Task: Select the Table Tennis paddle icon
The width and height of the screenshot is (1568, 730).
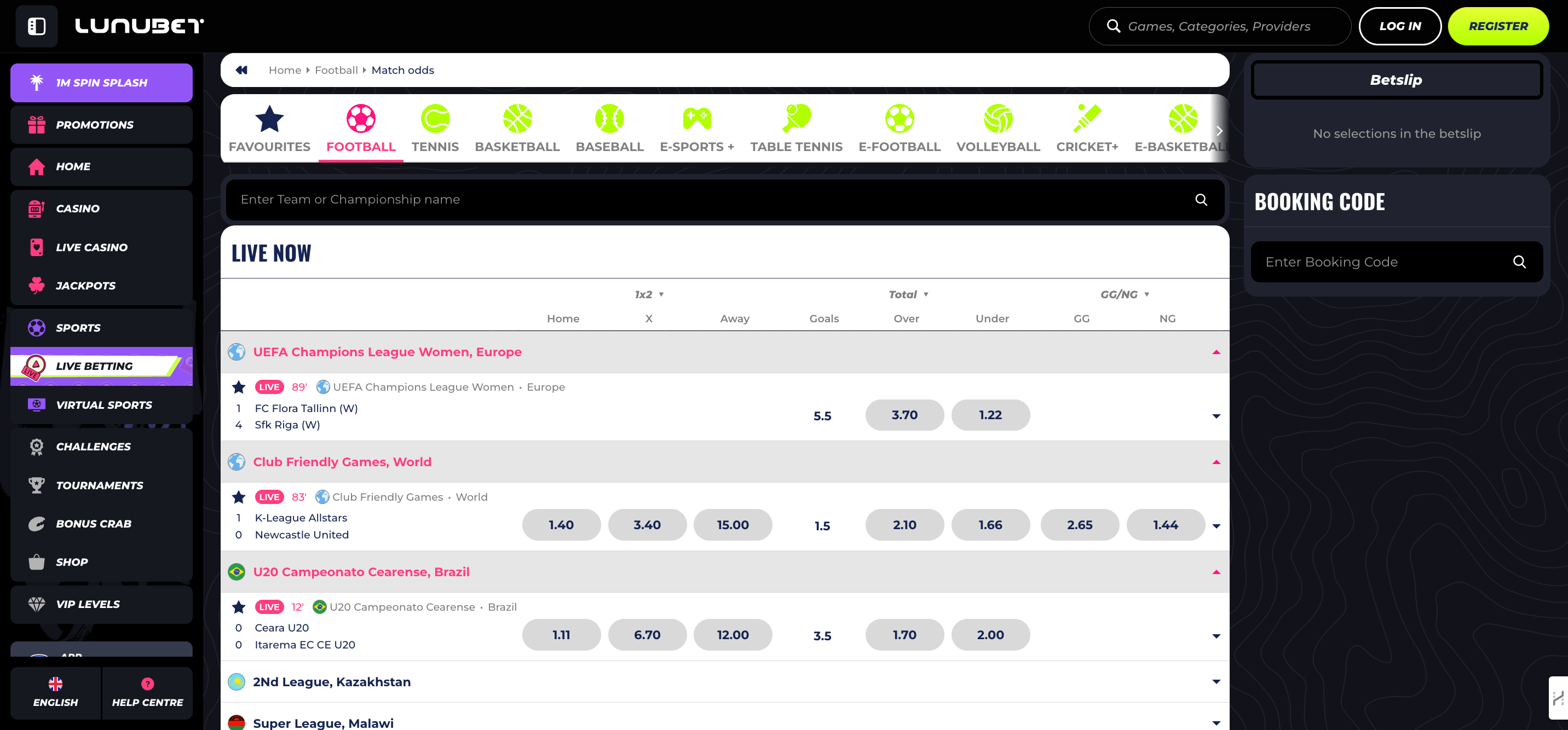Action: (796, 119)
